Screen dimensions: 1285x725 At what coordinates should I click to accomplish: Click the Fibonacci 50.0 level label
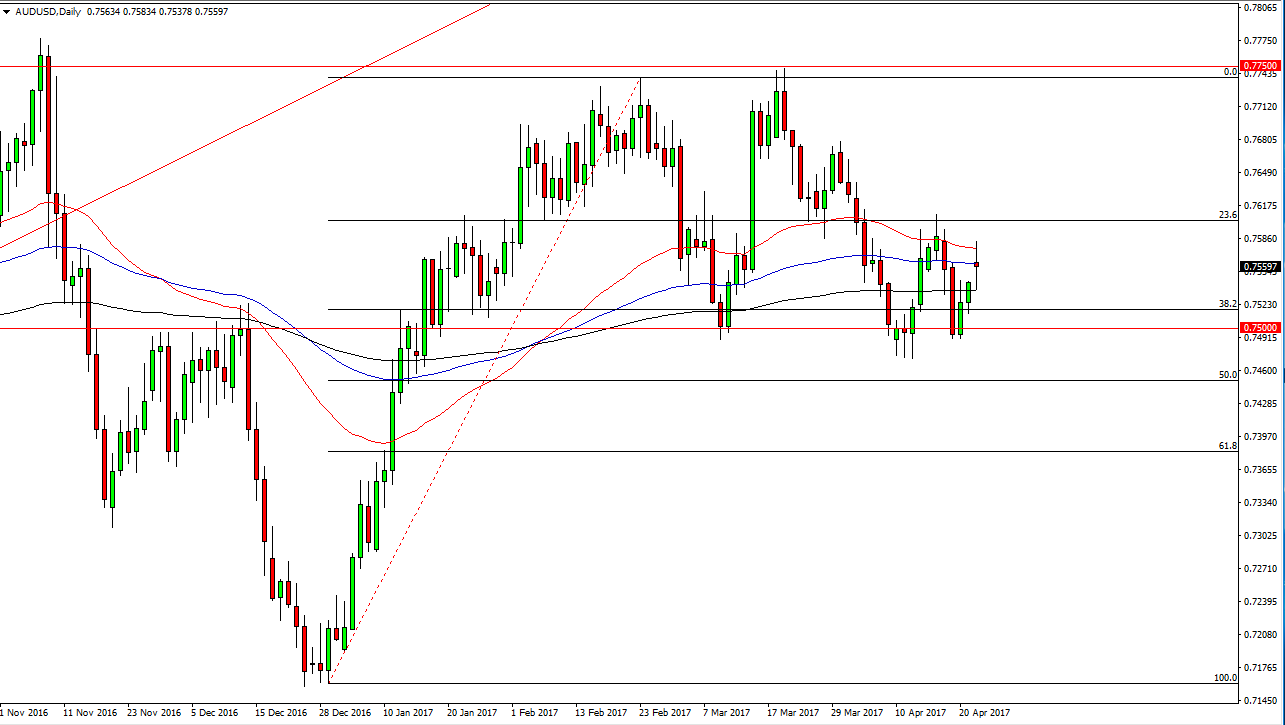[x=1229, y=374]
